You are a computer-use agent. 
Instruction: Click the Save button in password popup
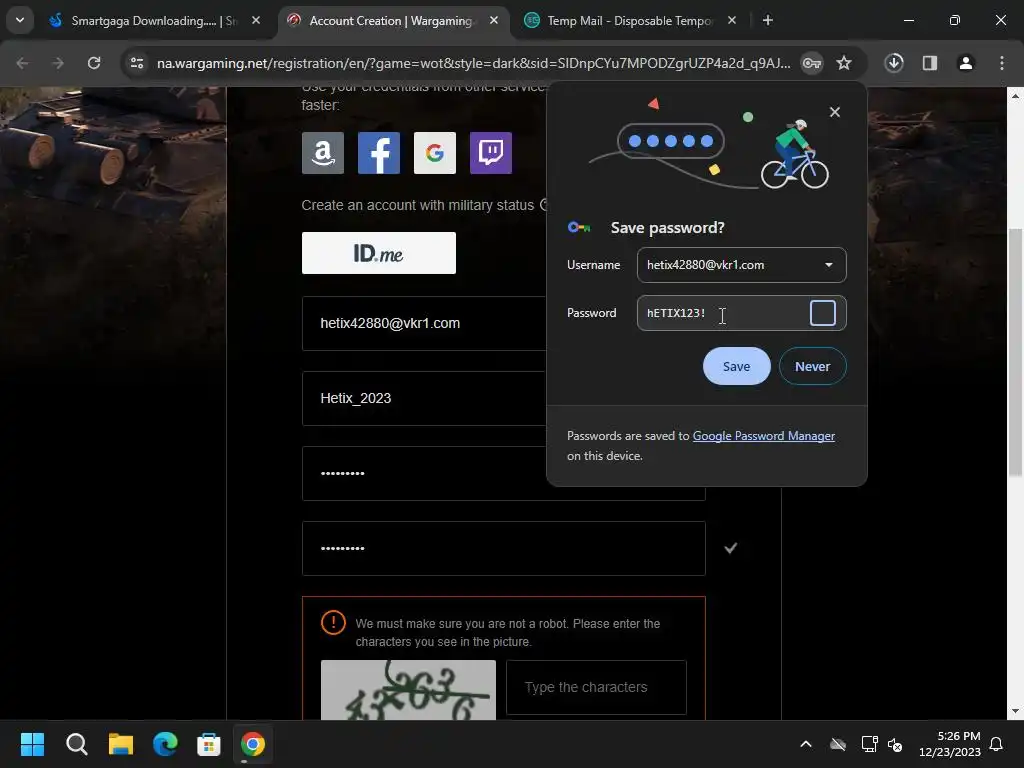(736, 366)
